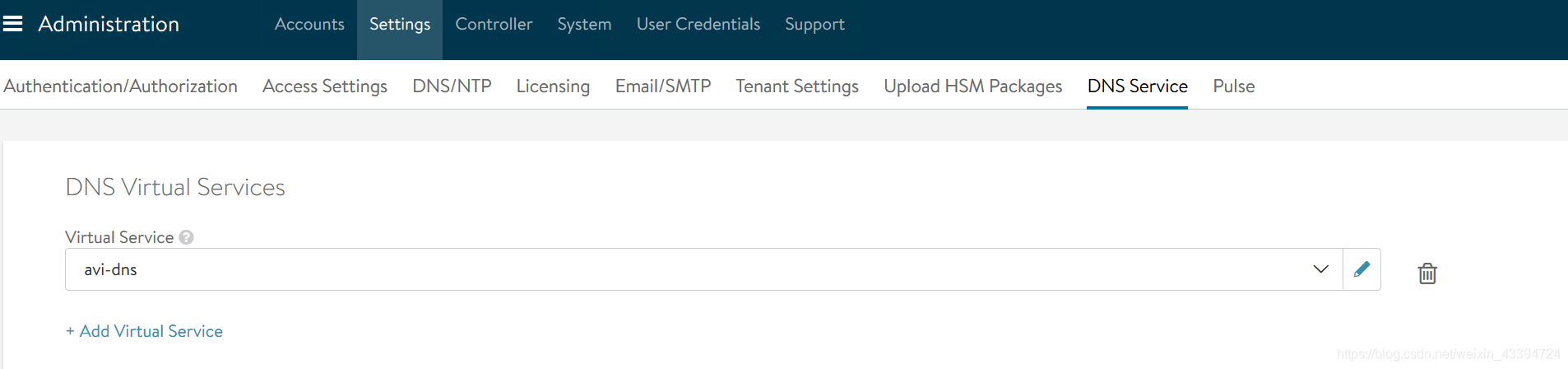
Task: Open the Access Settings tab
Action: click(325, 86)
